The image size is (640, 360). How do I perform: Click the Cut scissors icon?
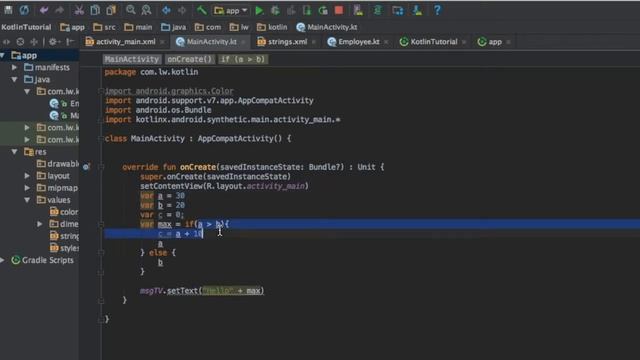79,10
